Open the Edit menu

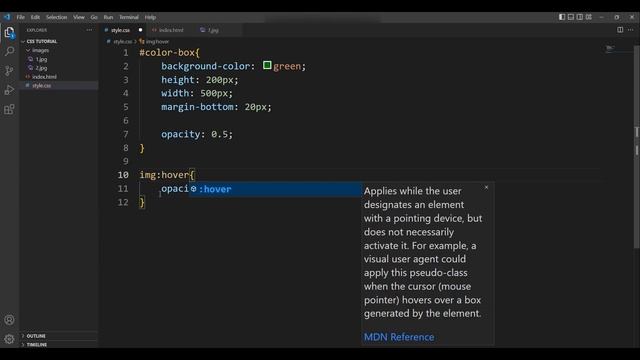tap(36, 17)
